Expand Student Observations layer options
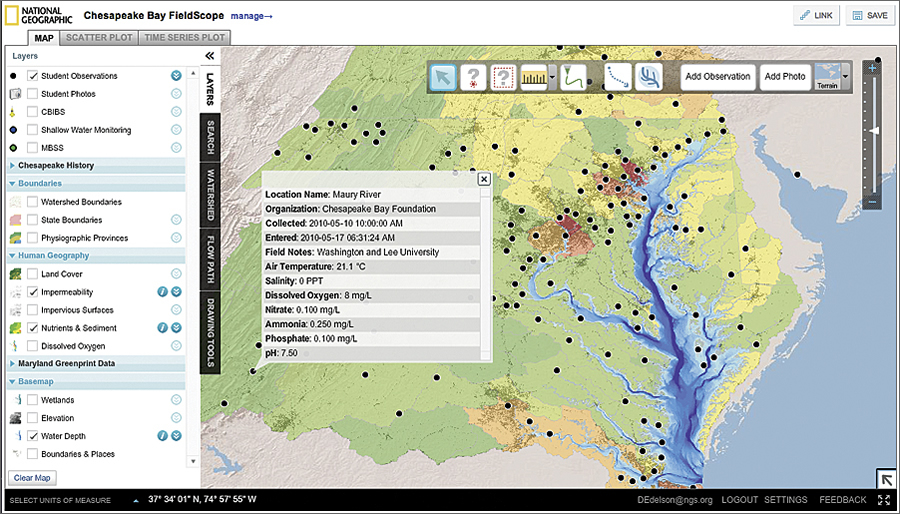This screenshot has width=900, height=514. pos(176,76)
